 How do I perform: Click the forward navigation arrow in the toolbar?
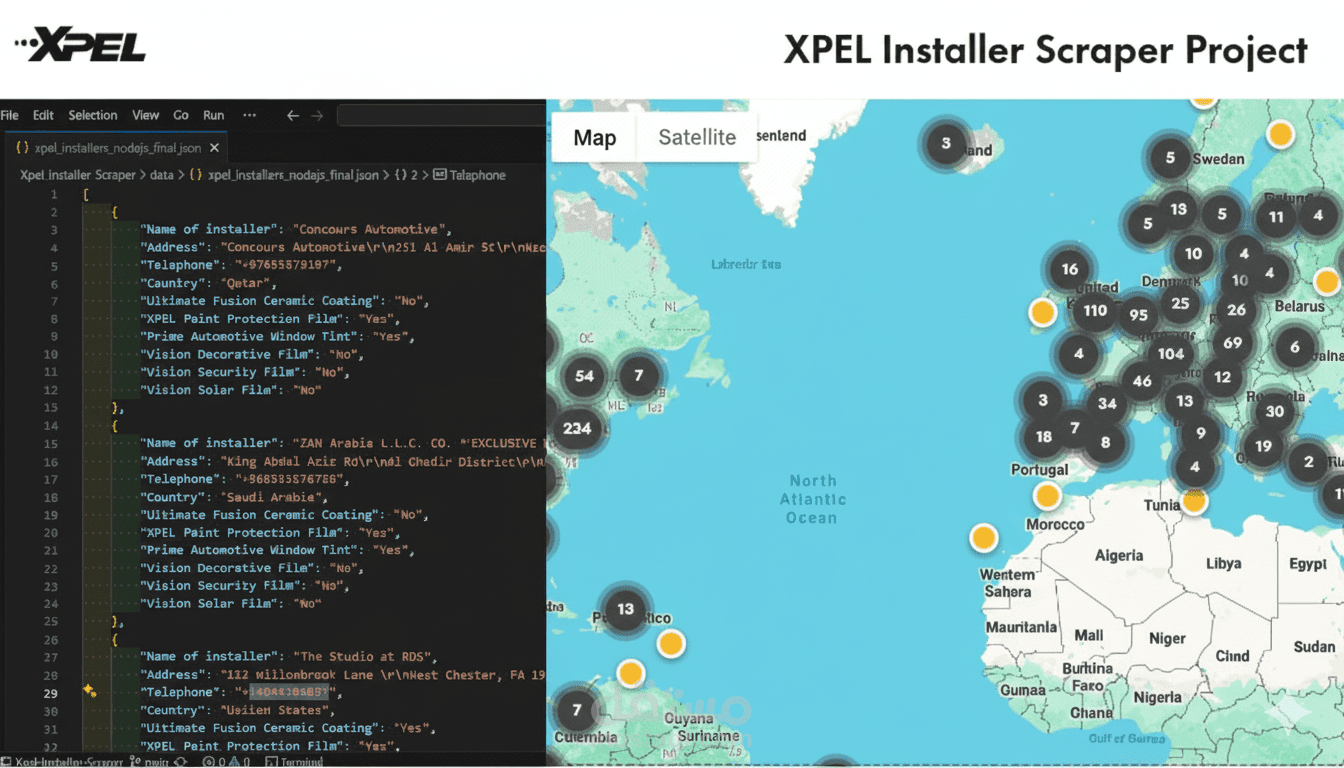(317, 115)
